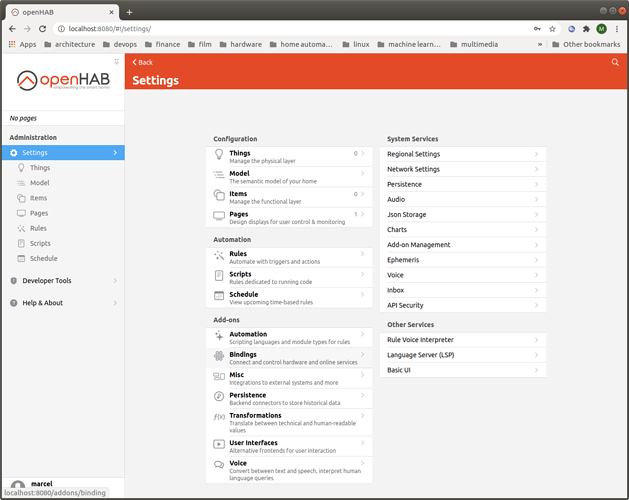Click the Pages monitor icon in Configuration
629x500 pixels.
pos(219,216)
